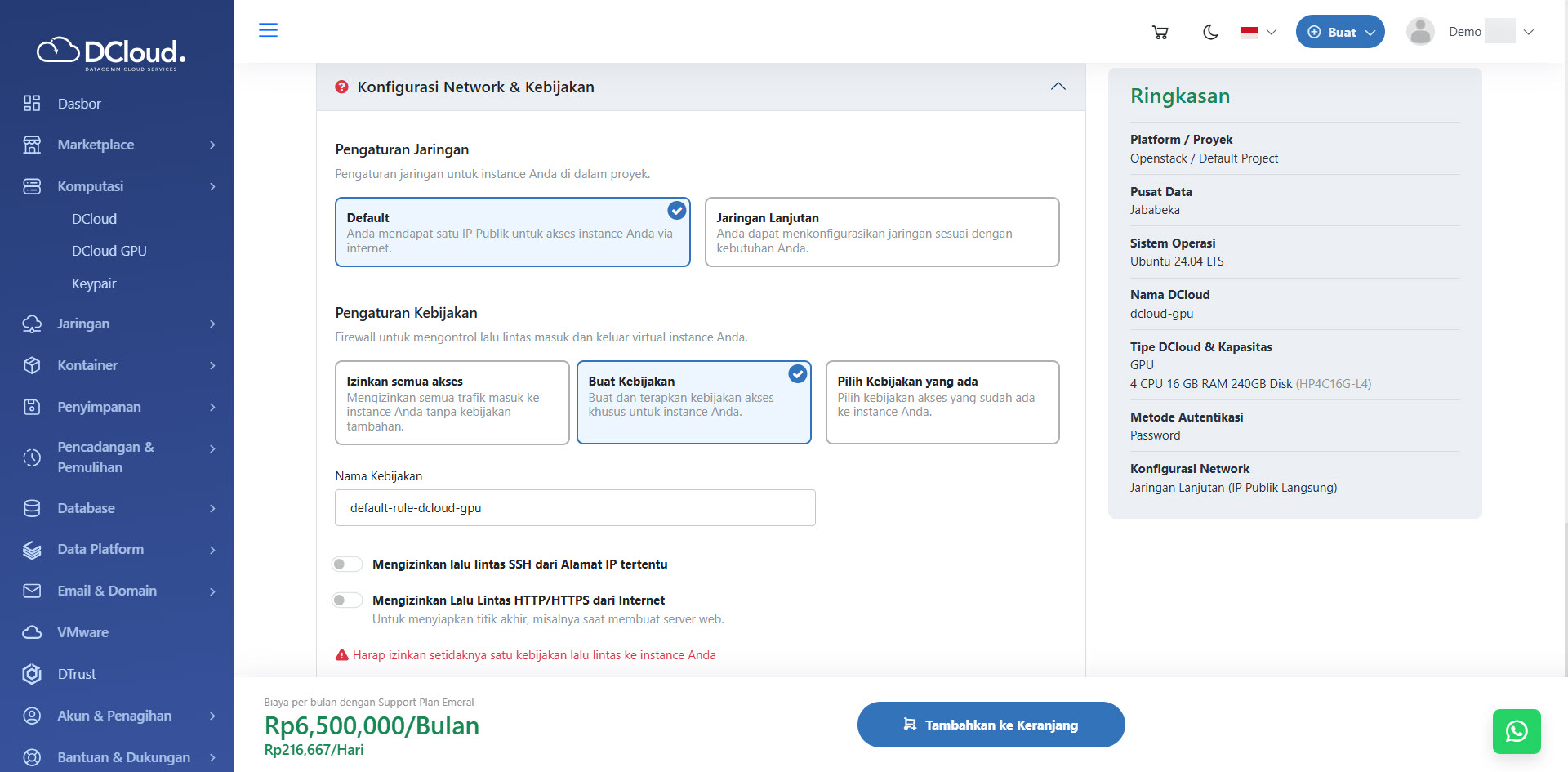Click the Kontainer box icon
Image resolution: width=1568 pixels, height=772 pixels.
[32, 365]
